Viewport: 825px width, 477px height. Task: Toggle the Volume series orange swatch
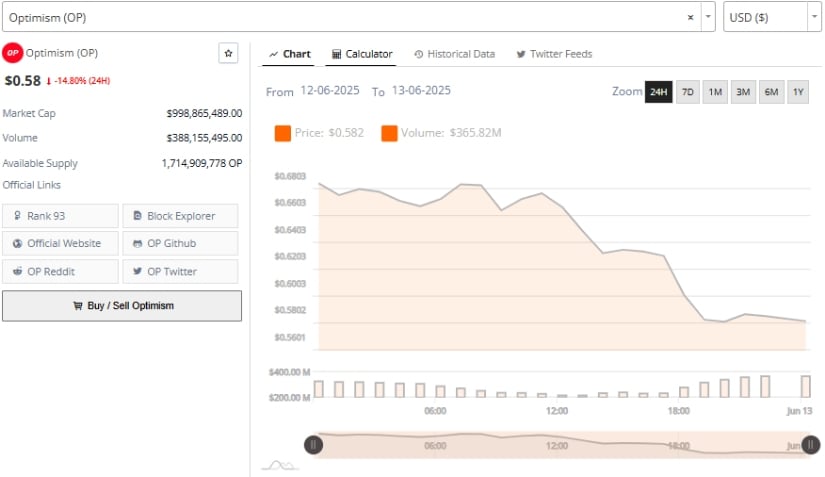[389, 133]
